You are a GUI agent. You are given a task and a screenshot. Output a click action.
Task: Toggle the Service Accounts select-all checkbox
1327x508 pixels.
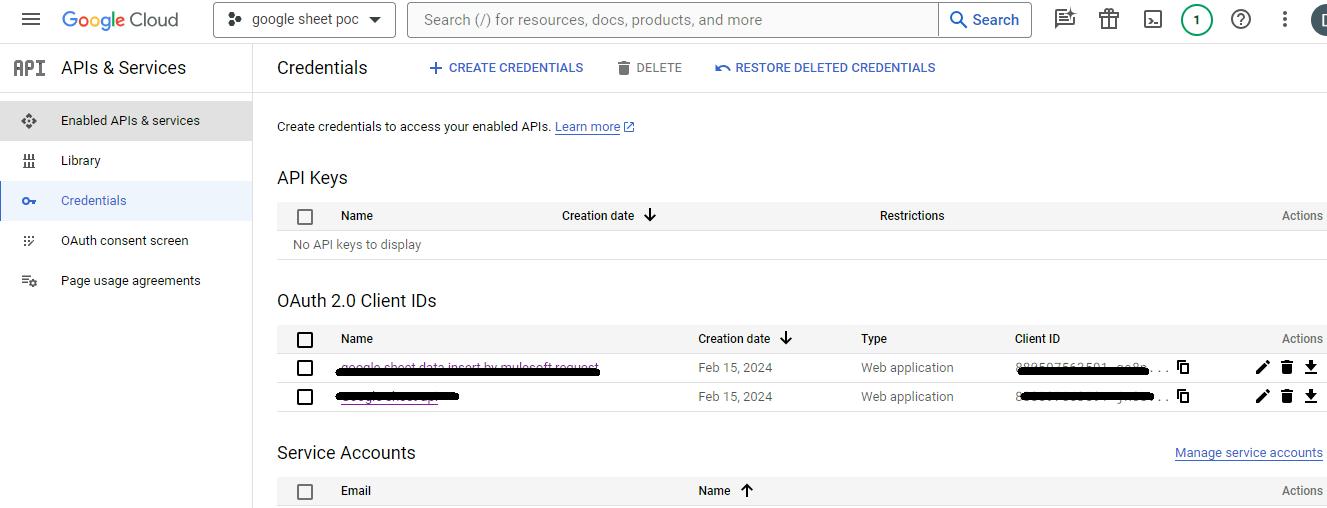coord(305,492)
